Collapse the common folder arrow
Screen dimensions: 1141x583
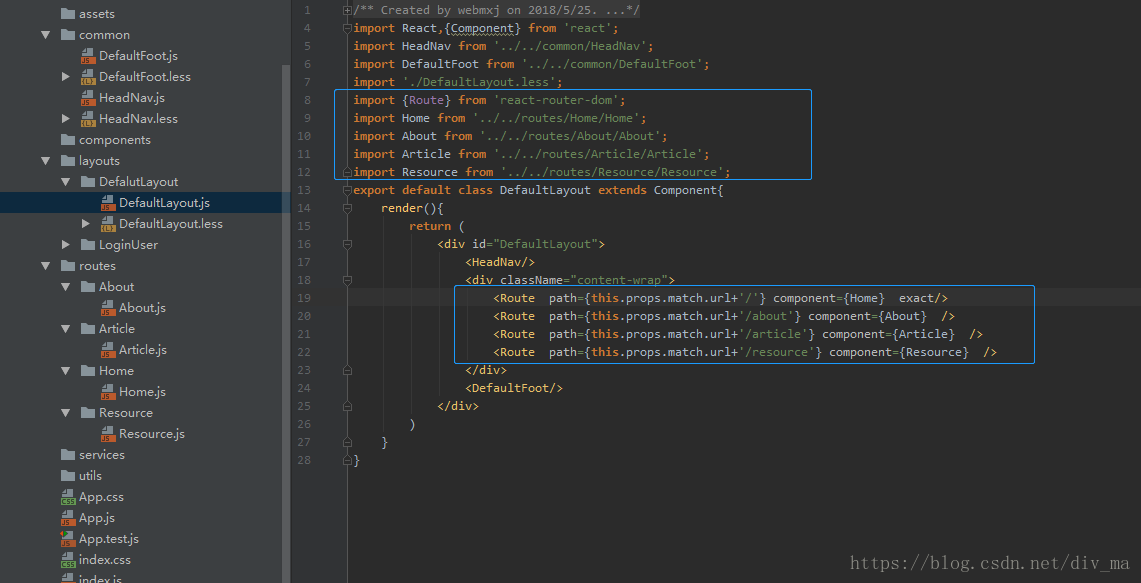(x=46, y=35)
